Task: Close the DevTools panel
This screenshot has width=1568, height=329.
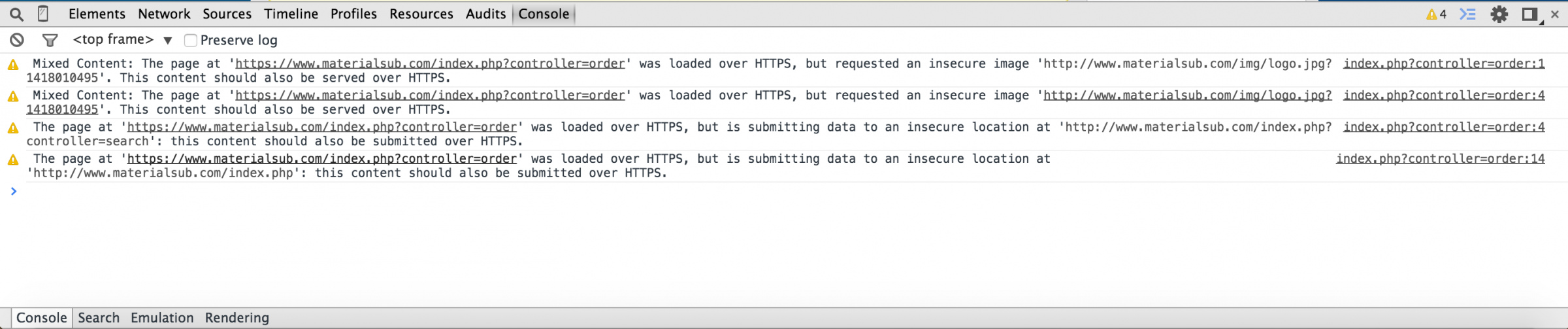Action: 1555,14
